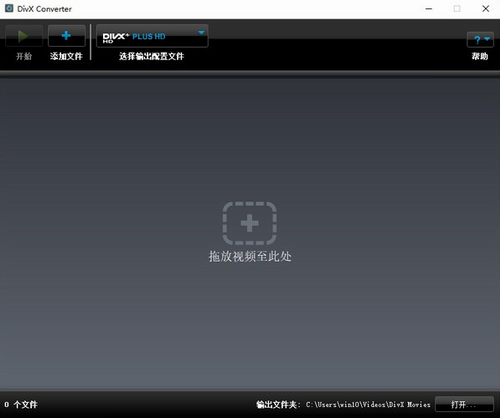Click the 打开... open folder button

[464, 405]
